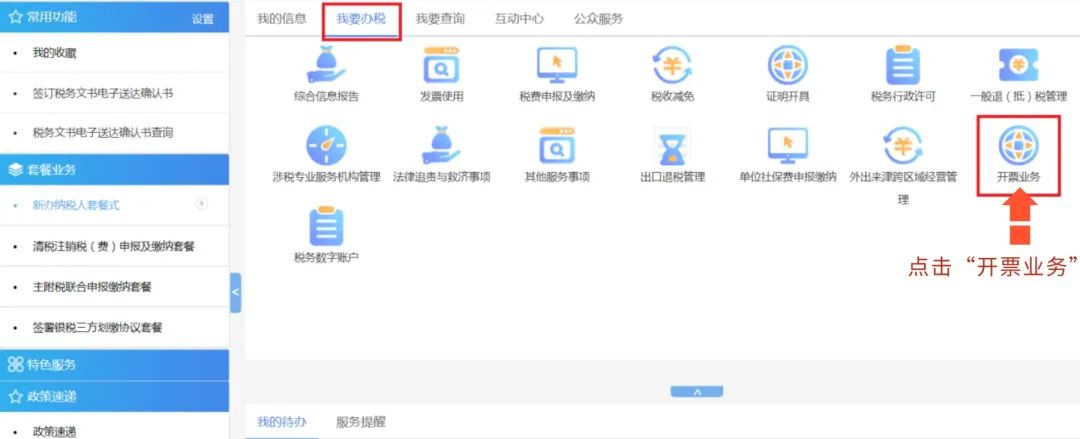This screenshot has height=439, width=1080.
Task: Open the 外出来津跨区域经营管理 icon
Action: [x=903, y=145]
